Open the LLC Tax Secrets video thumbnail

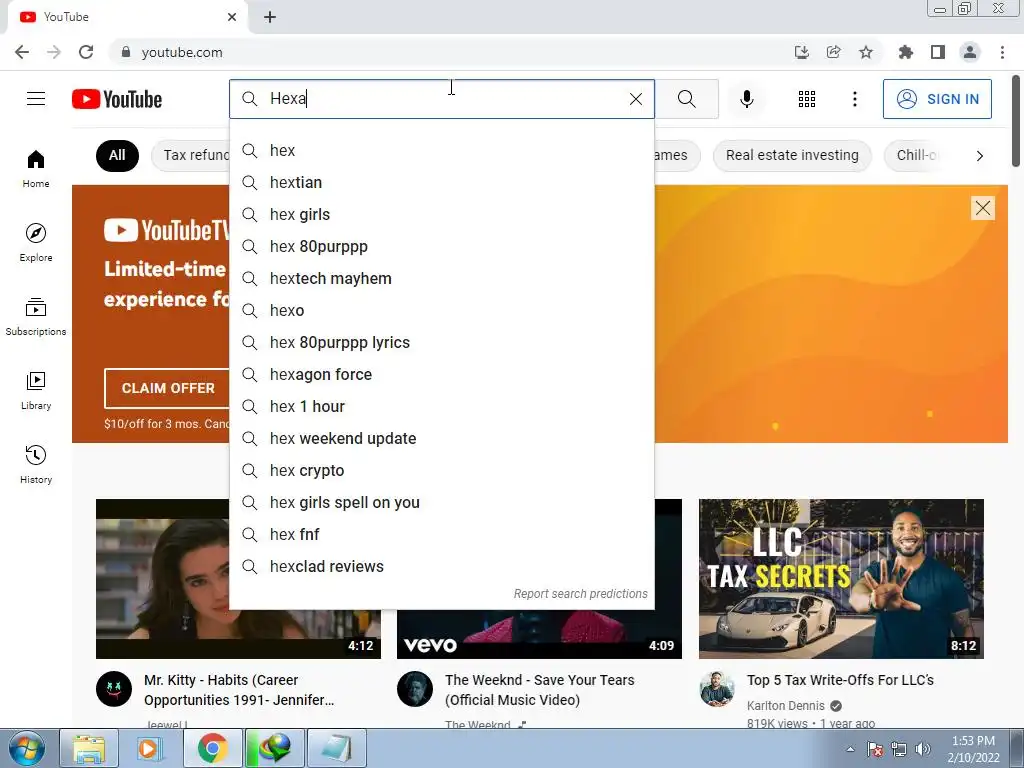pyautogui.click(x=841, y=579)
